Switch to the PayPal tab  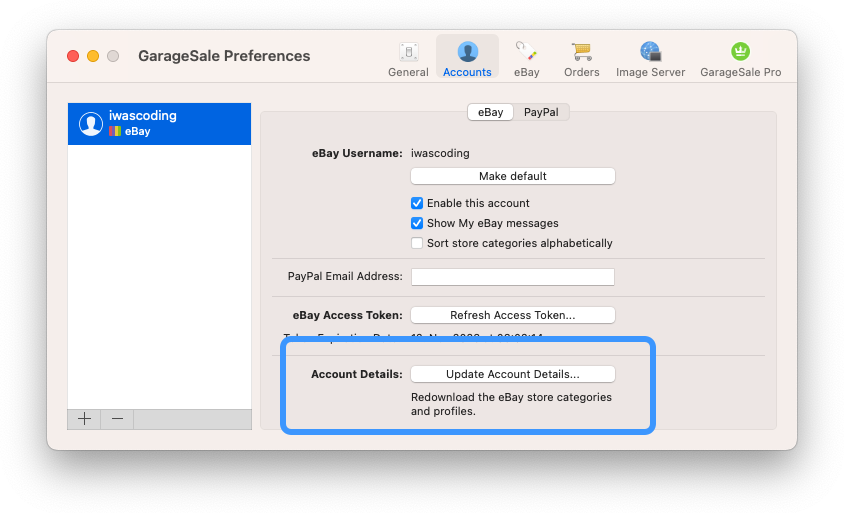[x=541, y=112]
